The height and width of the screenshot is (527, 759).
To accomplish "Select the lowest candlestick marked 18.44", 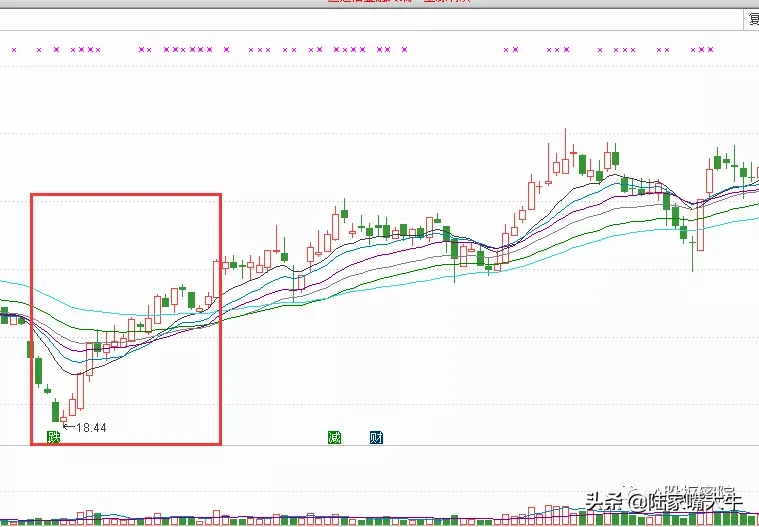I will tap(63, 419).
